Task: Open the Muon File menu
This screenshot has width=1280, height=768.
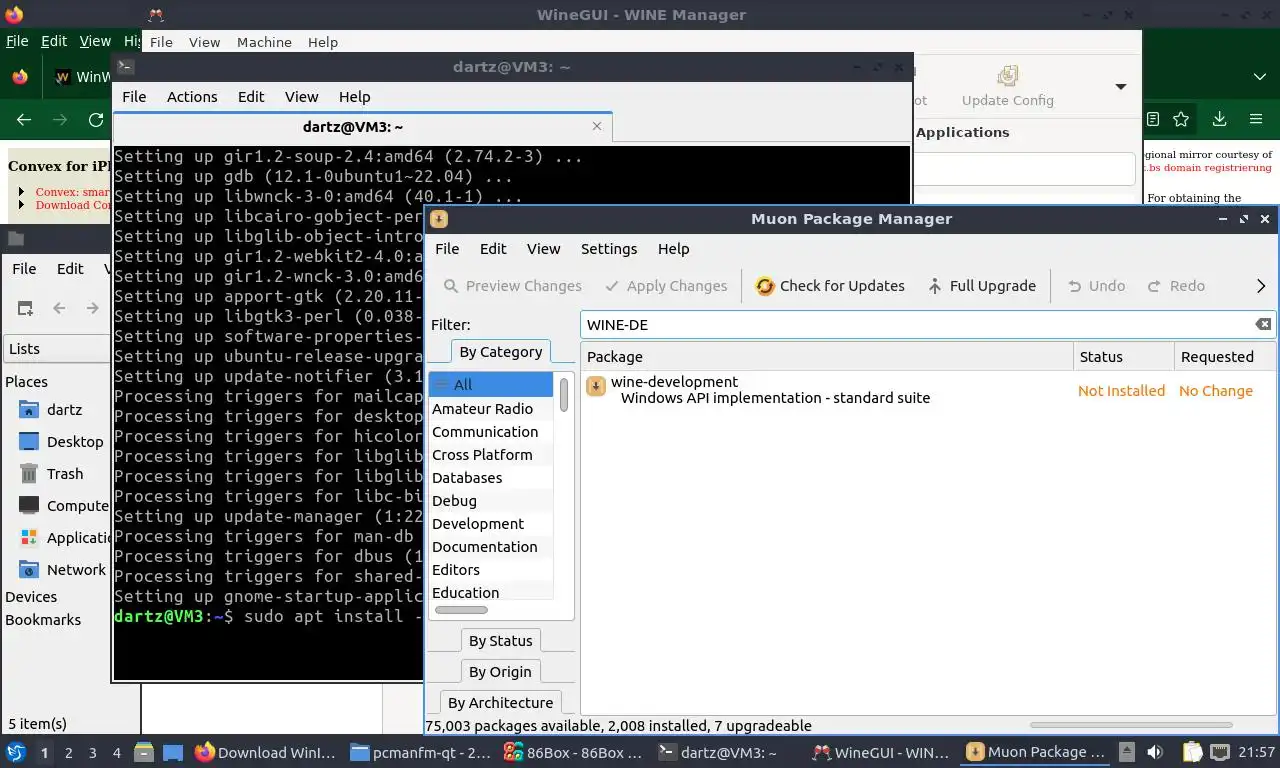Action: tap(447, 249)
